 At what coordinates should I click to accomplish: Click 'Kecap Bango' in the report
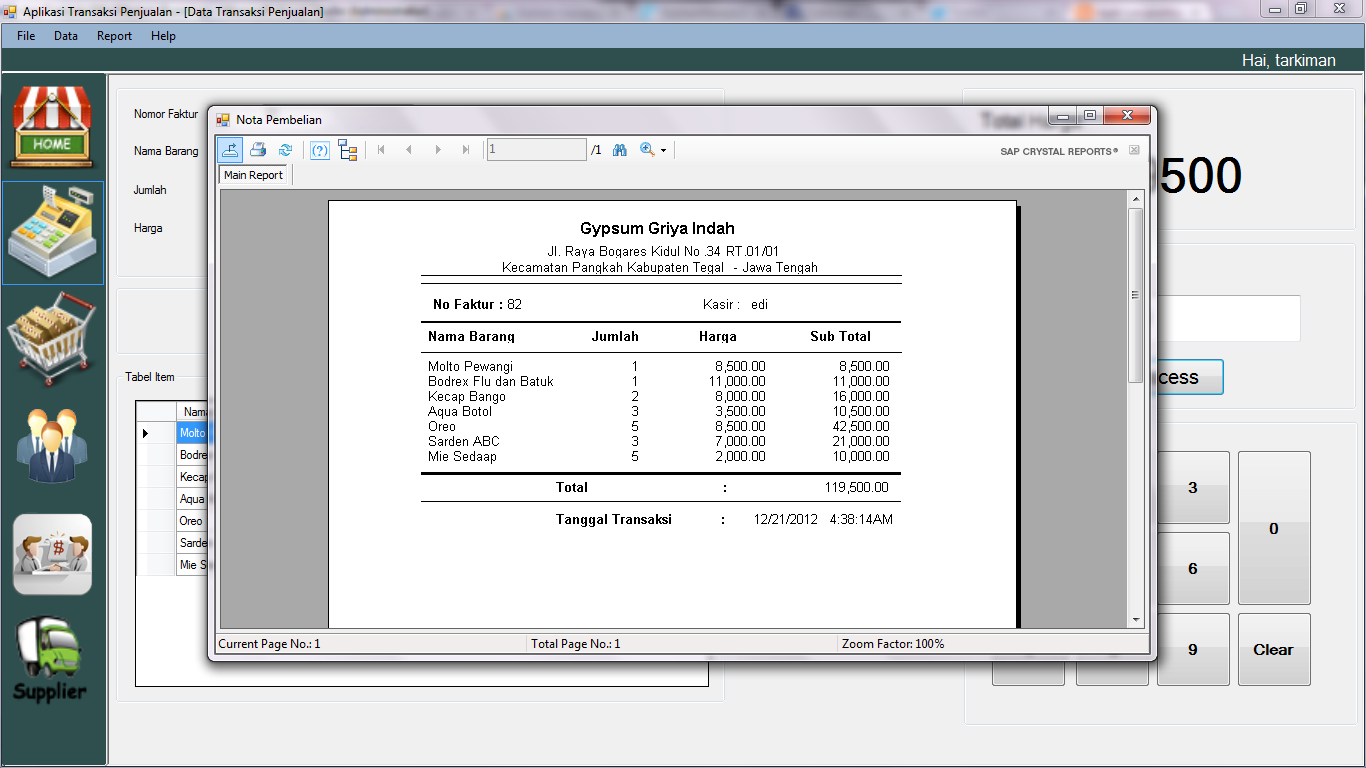(x=467, y=397)
